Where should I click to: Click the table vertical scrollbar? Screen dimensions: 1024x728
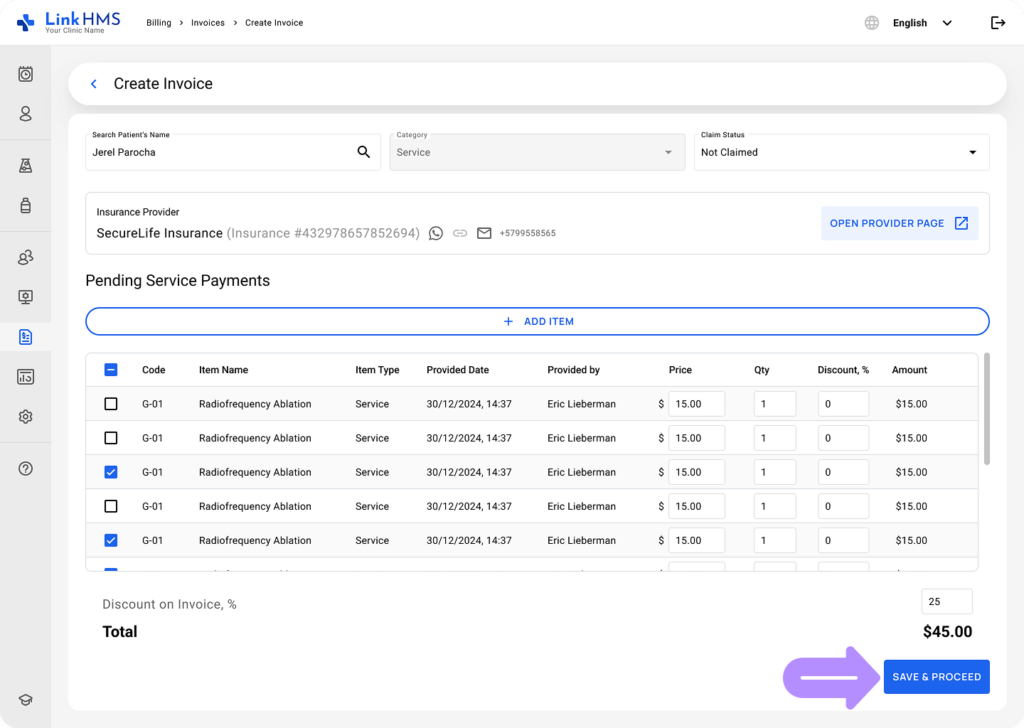(987, 409)
